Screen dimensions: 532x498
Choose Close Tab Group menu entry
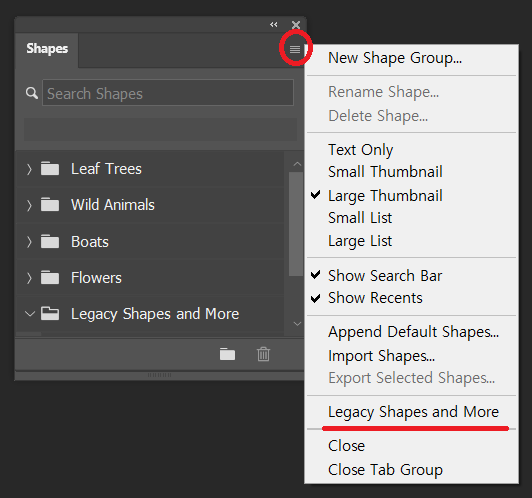tap(385, 470)
